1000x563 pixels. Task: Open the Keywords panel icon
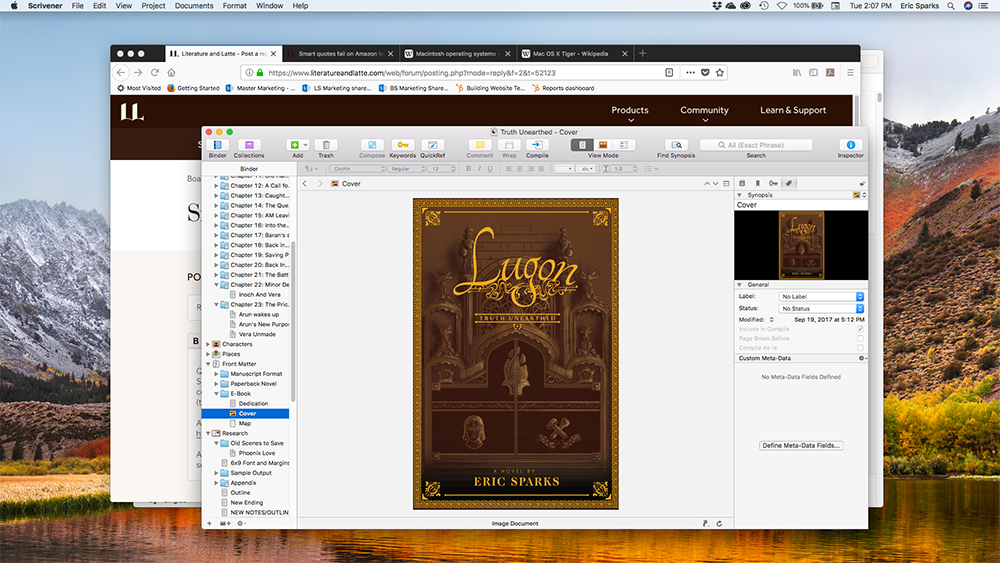[x=402, y=145]
